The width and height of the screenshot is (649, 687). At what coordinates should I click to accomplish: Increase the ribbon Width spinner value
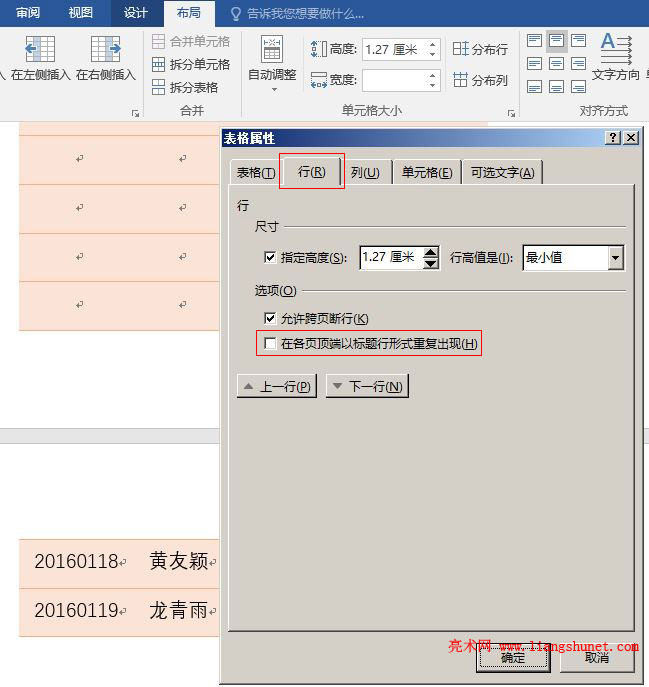click(x=433, y=75)
